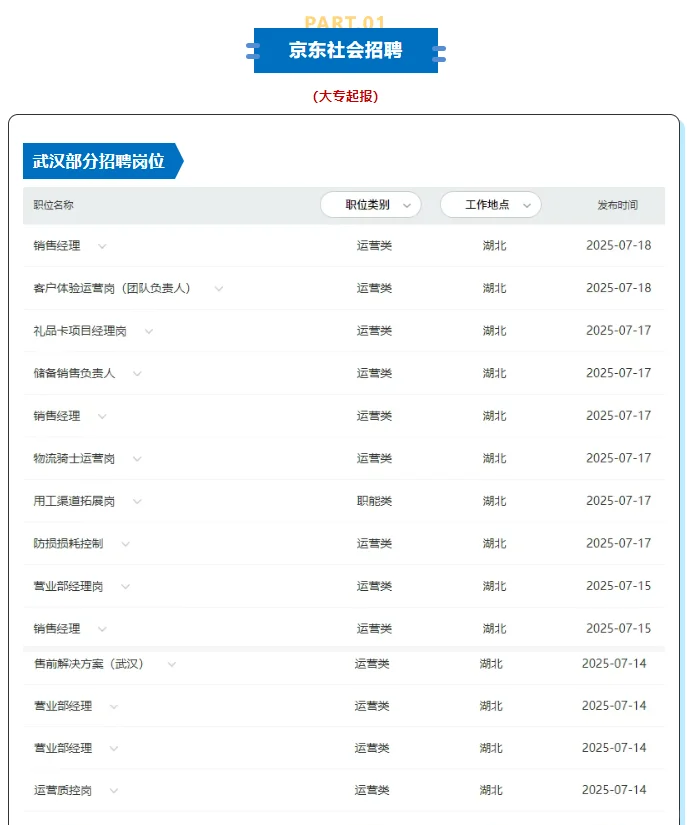This screenshot has height=825, width=687.
Task: Click 职能类 category in 用工渠道拓展岗 row
Action: 374,501
